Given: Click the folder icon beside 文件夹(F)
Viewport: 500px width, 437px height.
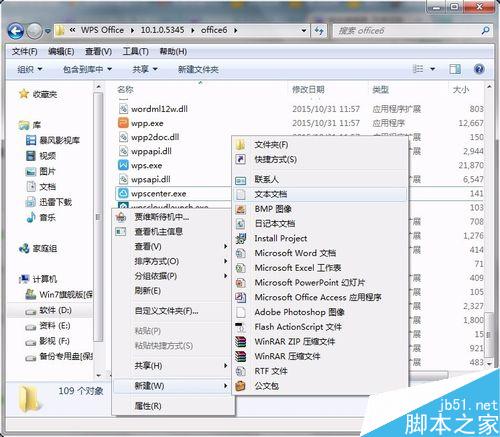Looking at the screenshot, I should (240, 145).
